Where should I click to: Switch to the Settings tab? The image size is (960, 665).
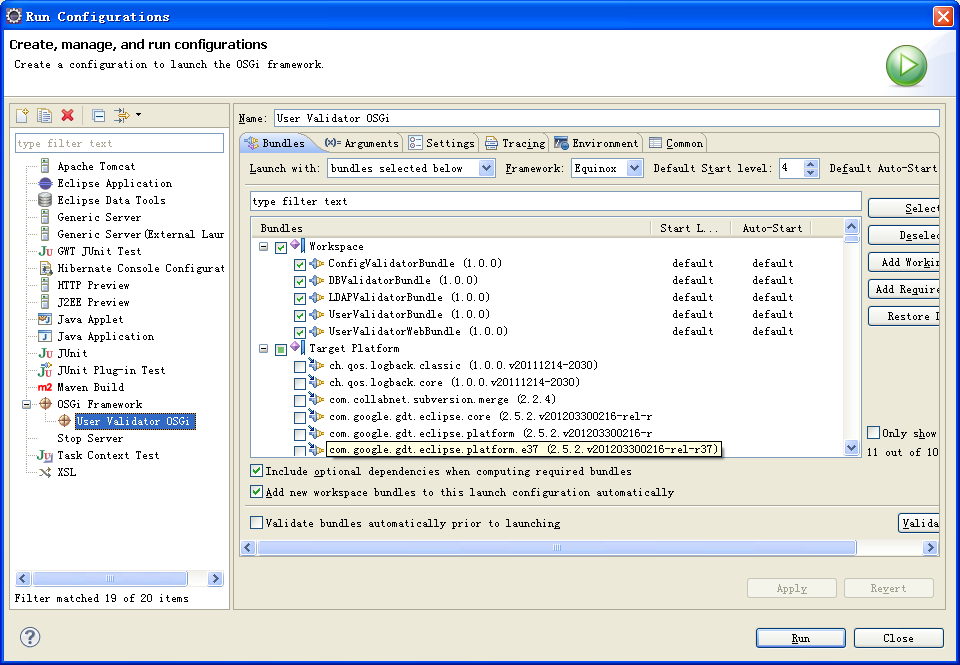(441, 143)
